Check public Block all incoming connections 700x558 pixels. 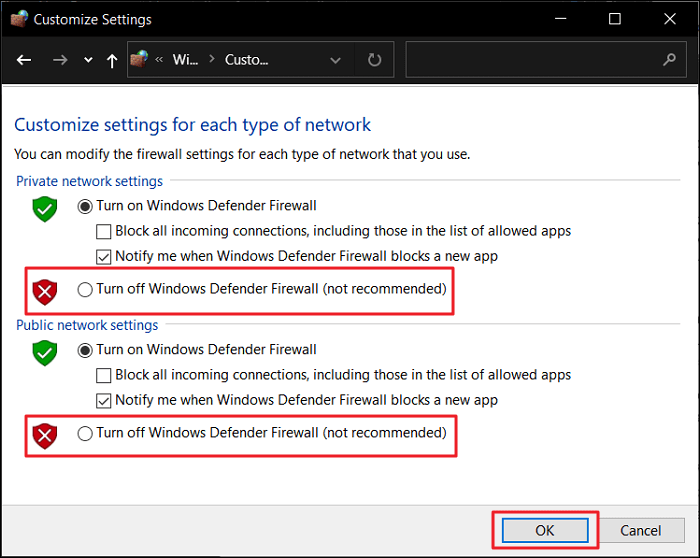pyautogui.click(x=103, y=375)
